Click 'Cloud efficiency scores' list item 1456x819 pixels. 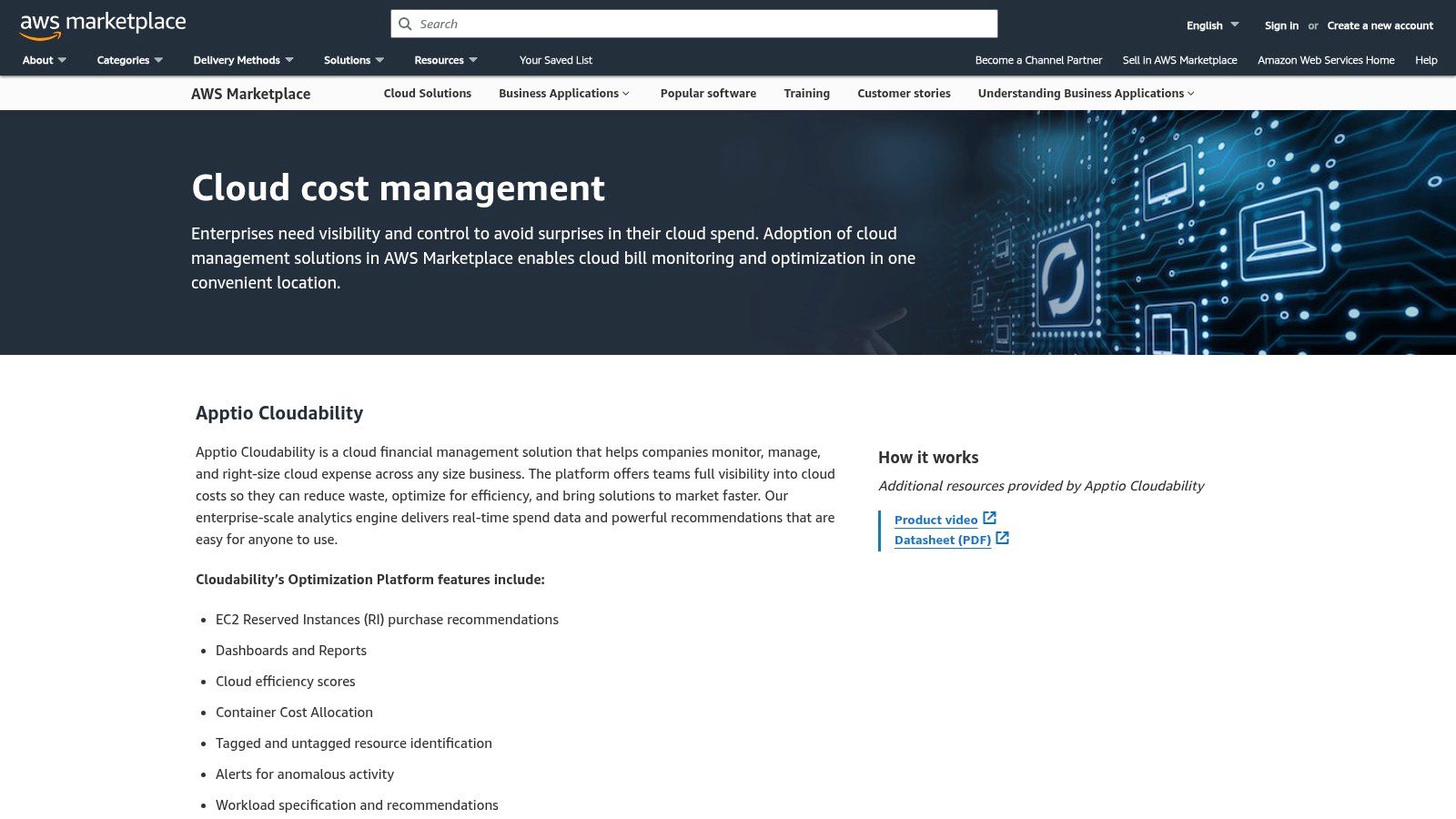click(x=286, y=682)
